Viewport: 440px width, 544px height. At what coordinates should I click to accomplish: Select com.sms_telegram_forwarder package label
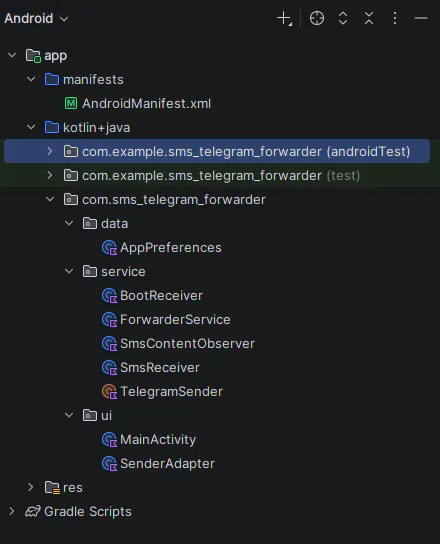pos(174,199)
